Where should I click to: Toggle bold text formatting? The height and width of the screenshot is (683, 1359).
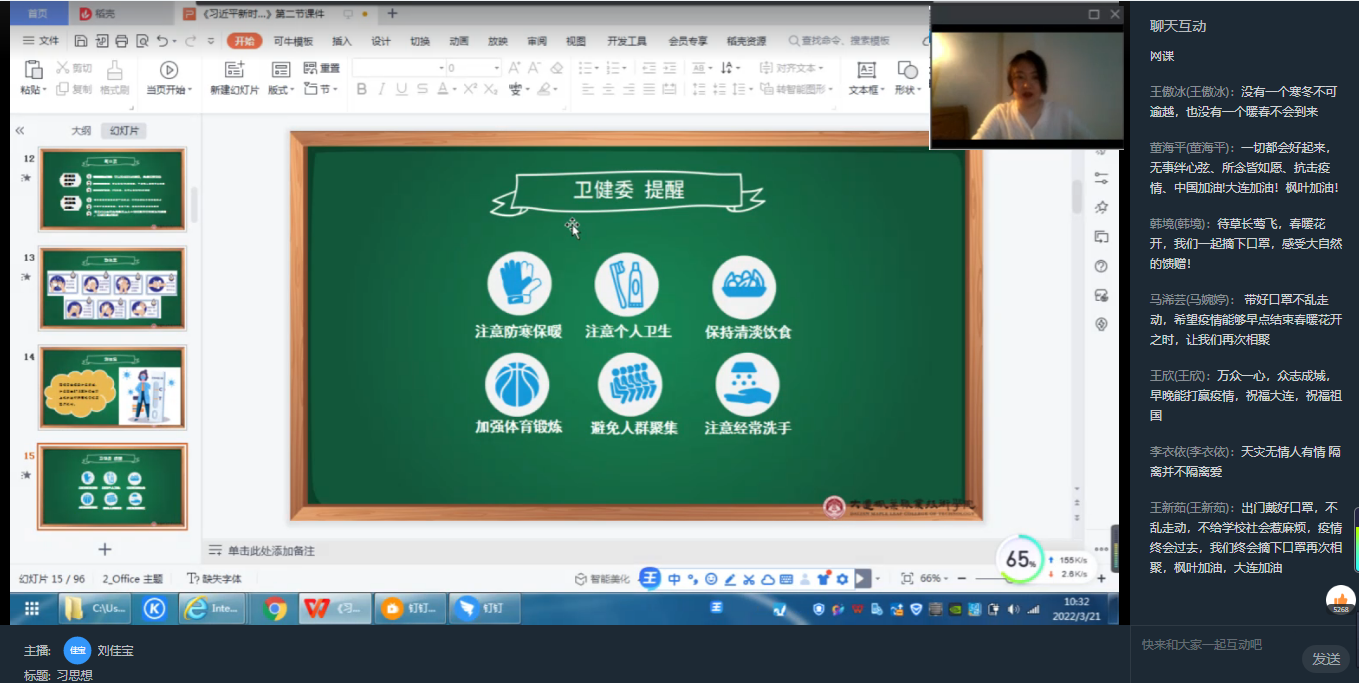(361, 89)
